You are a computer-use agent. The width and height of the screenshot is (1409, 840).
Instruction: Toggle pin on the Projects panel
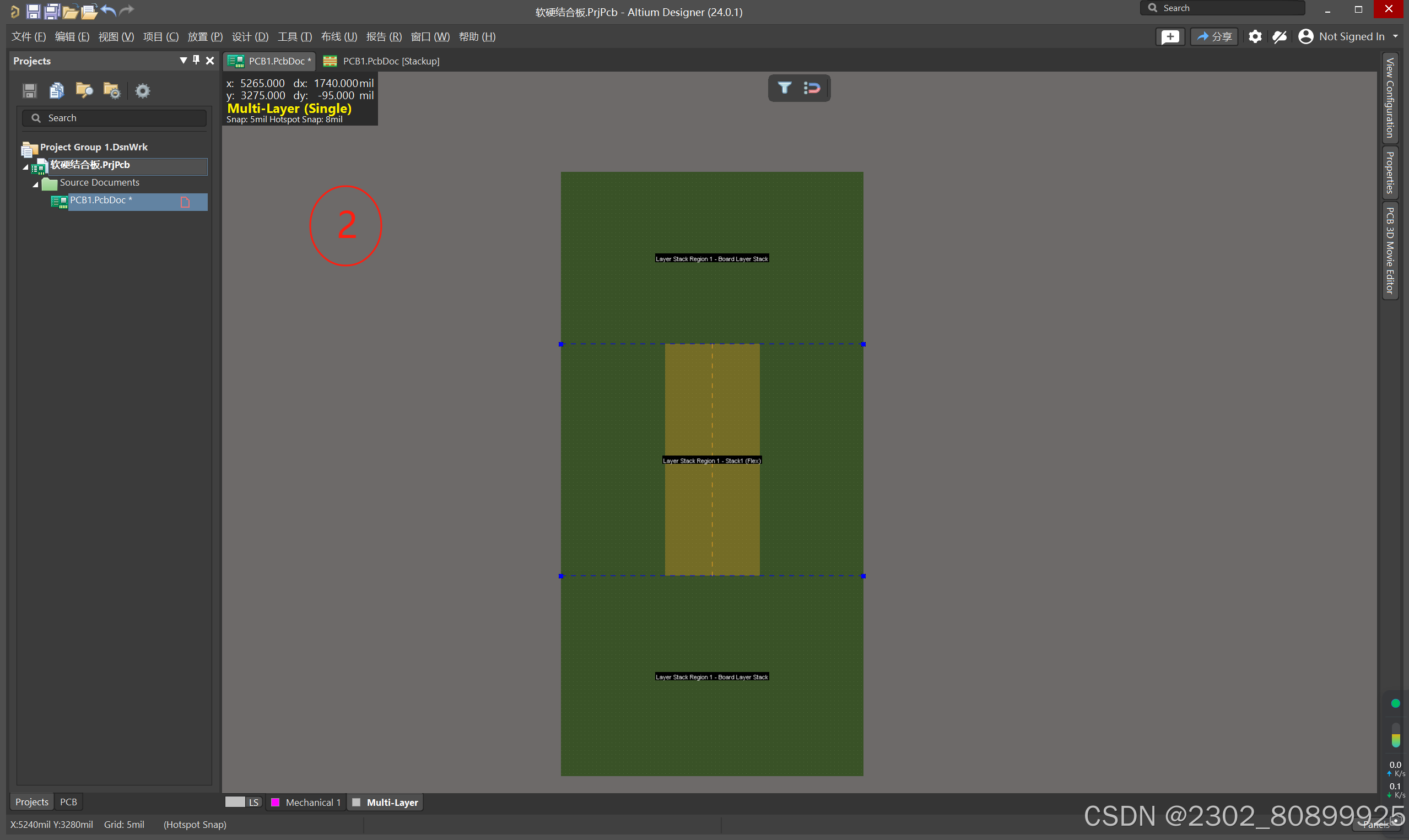pos(196,60)
